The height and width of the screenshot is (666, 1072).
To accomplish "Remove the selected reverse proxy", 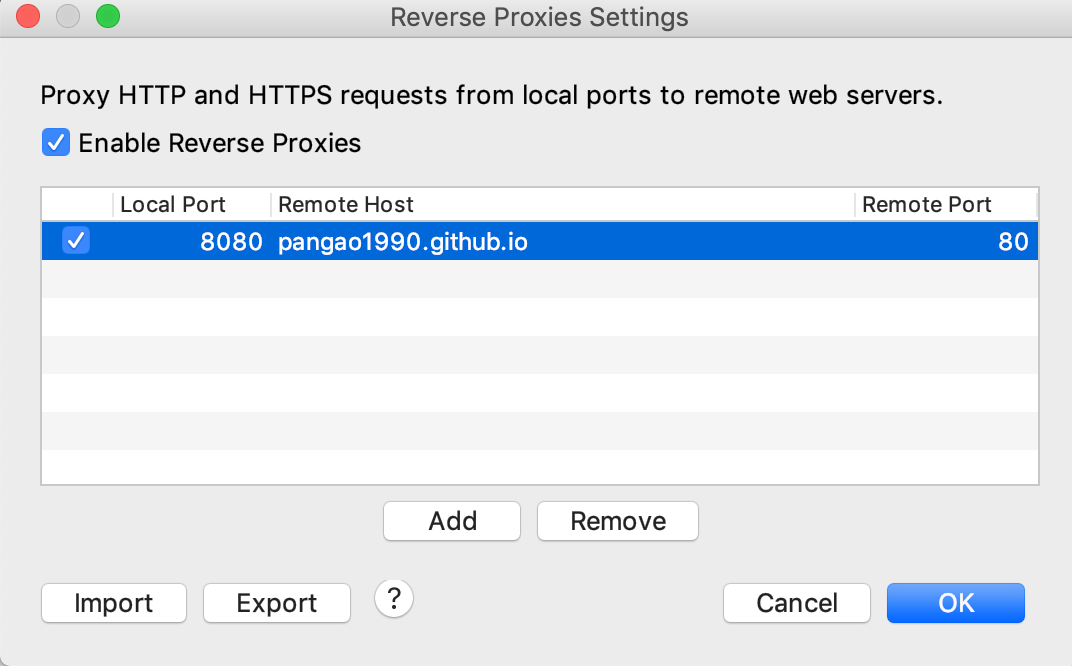I will (618, 521).
